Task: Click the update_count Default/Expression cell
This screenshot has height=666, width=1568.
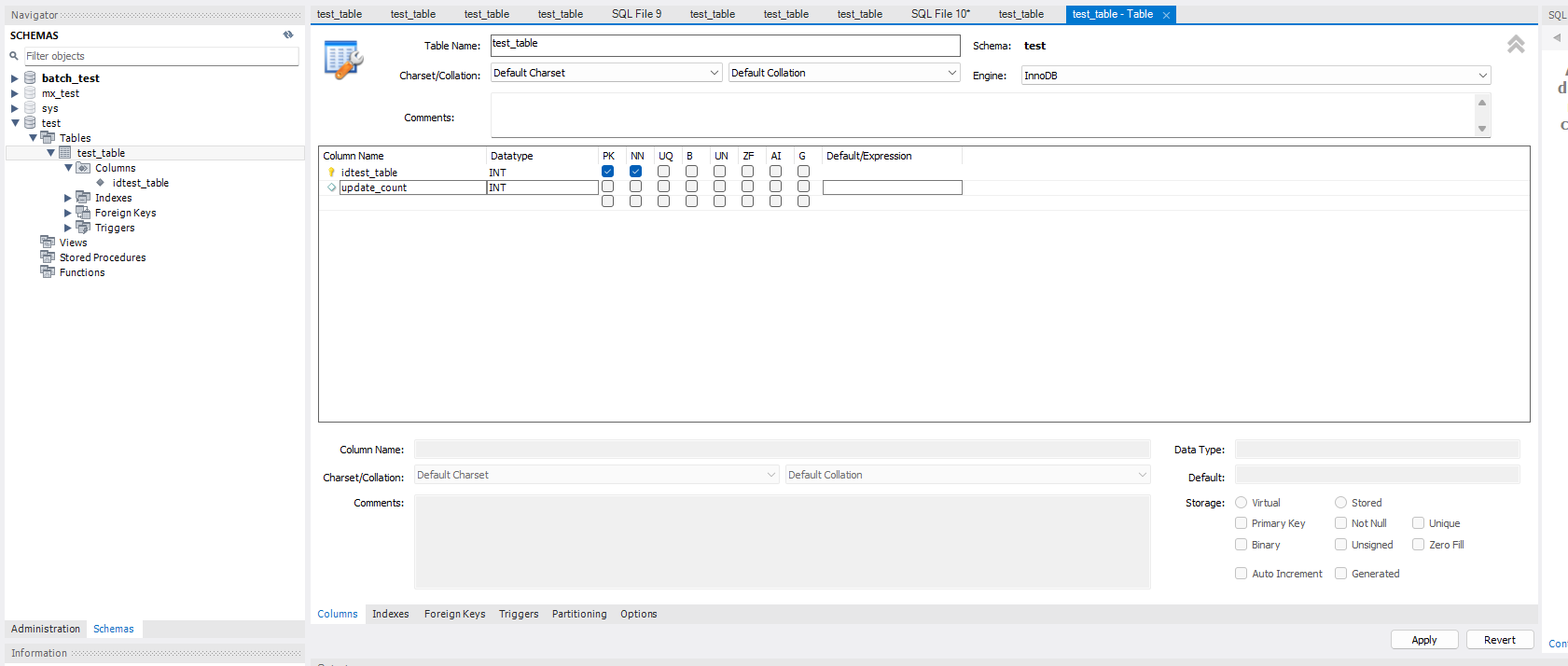Action: point(892,187)
